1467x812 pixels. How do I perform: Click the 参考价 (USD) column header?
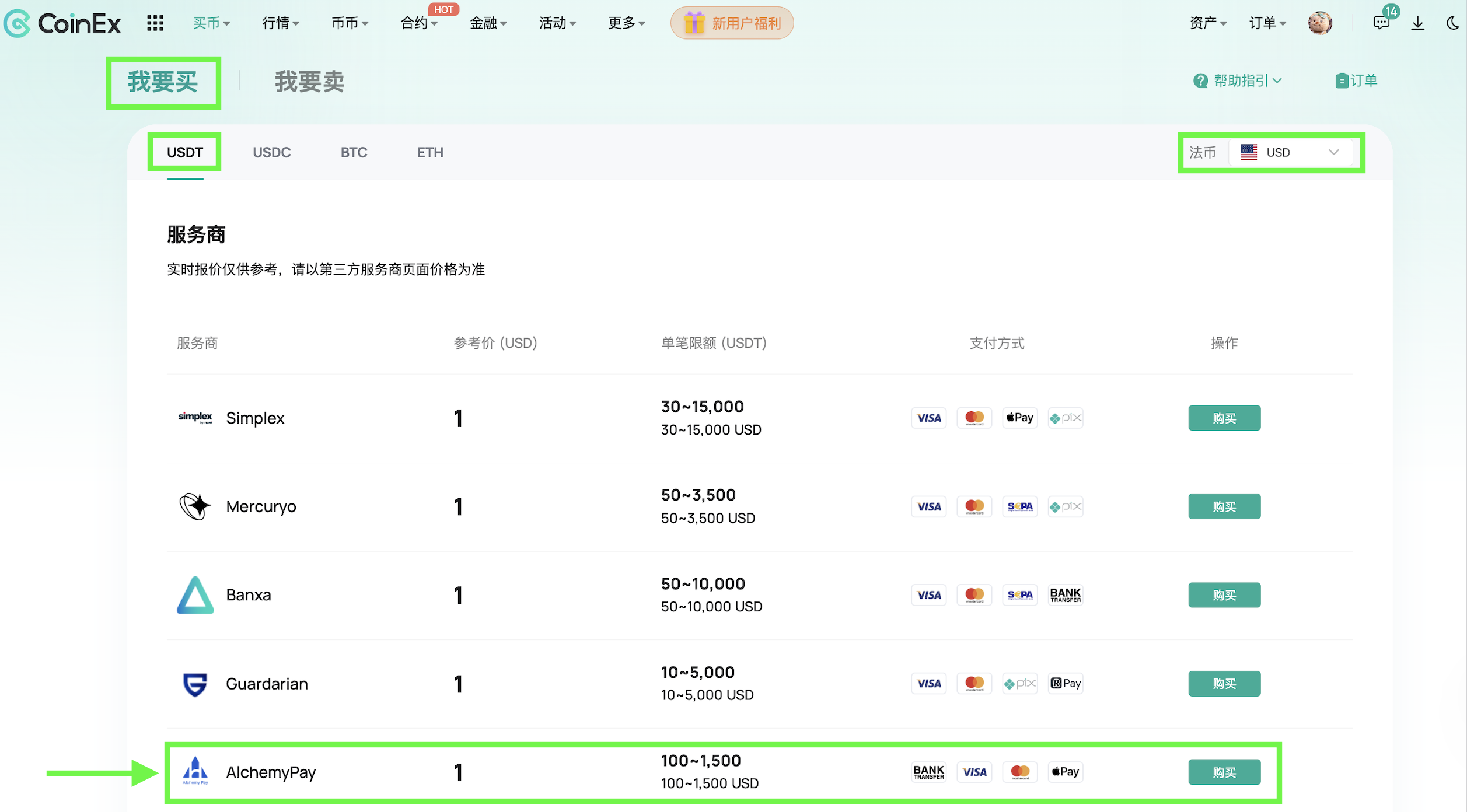click(x=495, y=342)
